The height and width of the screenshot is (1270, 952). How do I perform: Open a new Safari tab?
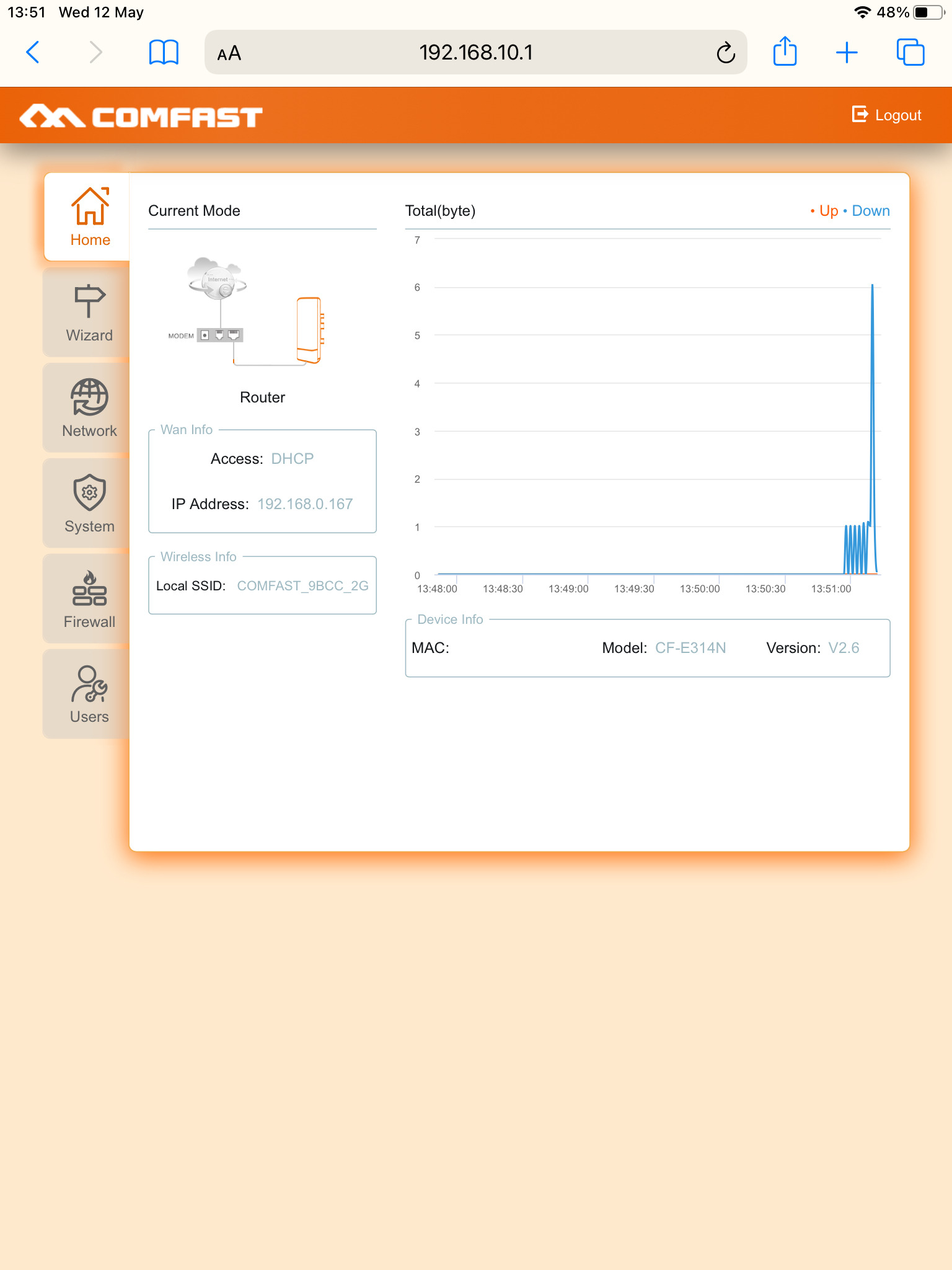pos(847,52)
